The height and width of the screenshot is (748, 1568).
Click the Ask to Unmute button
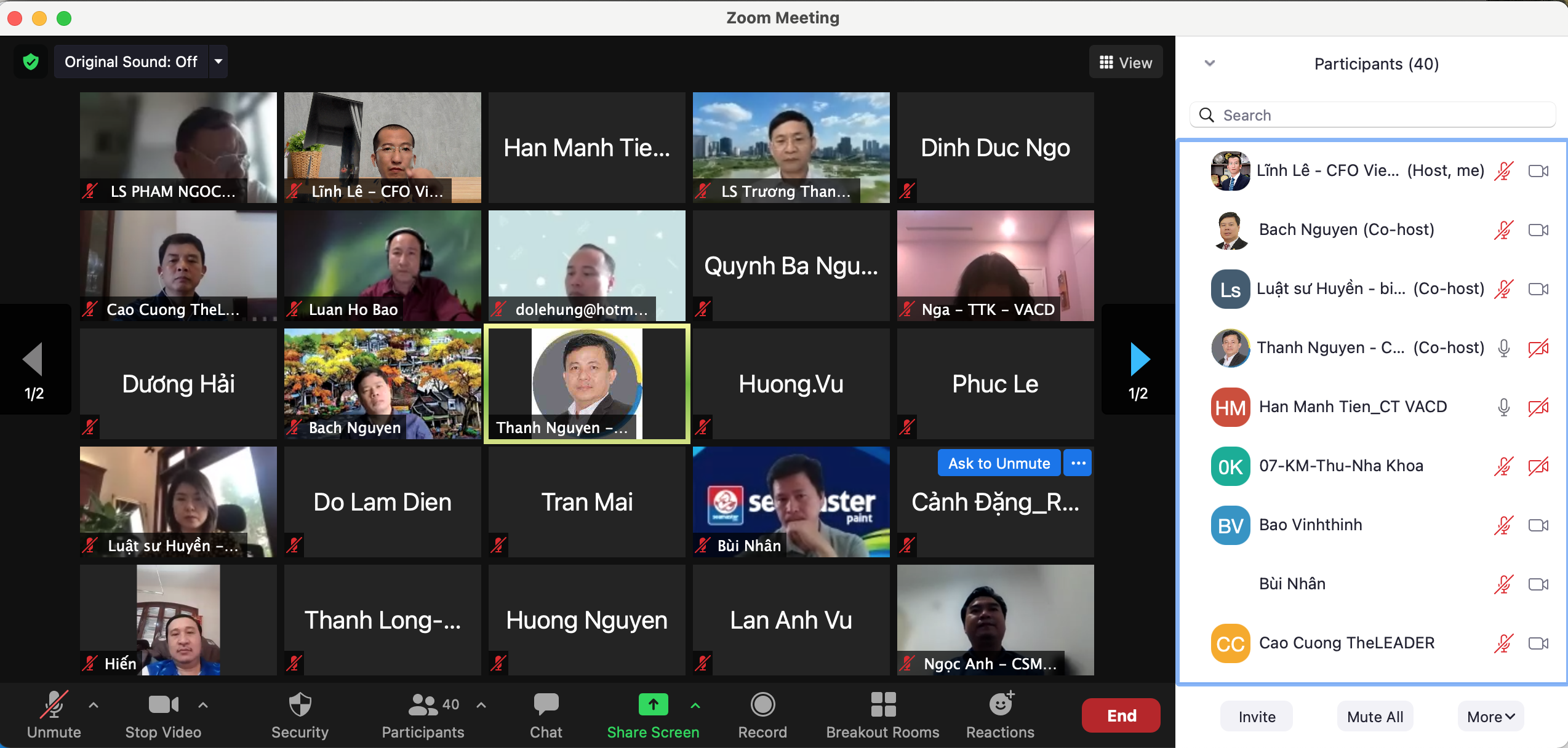(x=999, y=463)
